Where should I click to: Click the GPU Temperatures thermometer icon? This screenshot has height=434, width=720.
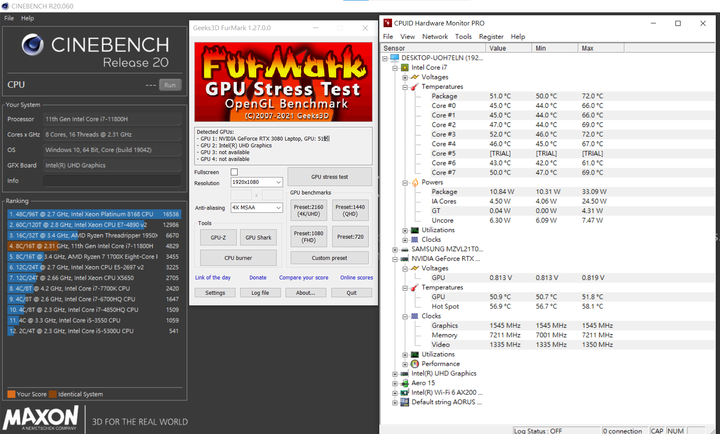415,287
